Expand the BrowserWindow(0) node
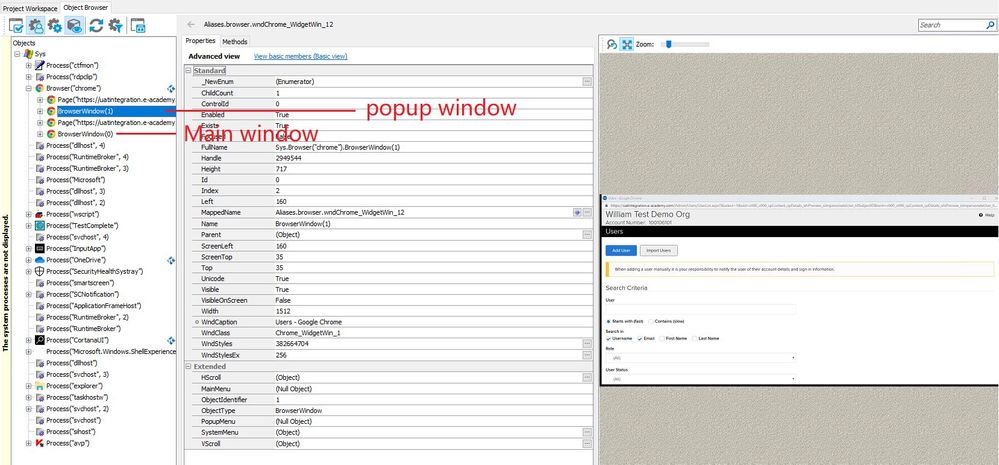The width and height of the screenshot is (999, 465). (40, 134)
